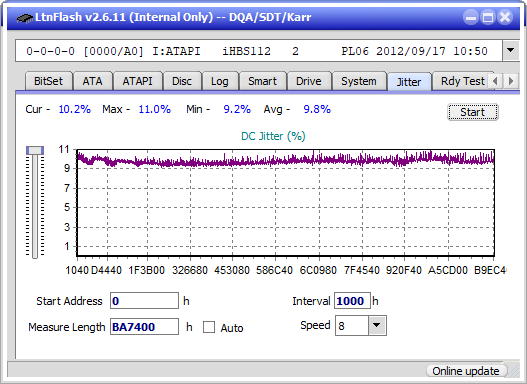Image resolution: width=527 pixels, height=384 pixels.
Task: Click the x-axis label 1F3B00
Action: click(x=147, y=270)
